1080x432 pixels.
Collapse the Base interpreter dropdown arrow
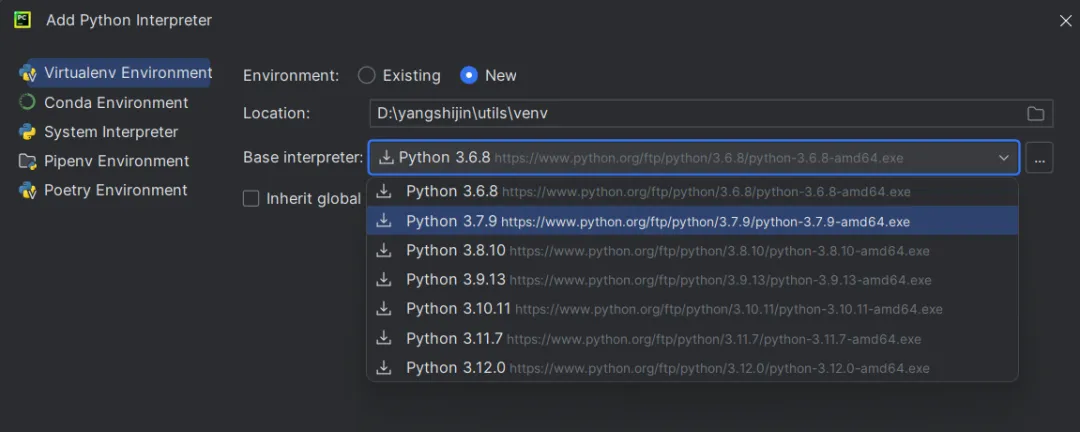[1003, 158]
